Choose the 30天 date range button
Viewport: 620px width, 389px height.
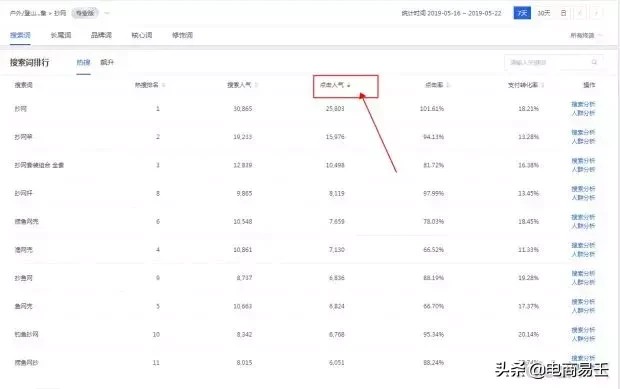(543, 13)
